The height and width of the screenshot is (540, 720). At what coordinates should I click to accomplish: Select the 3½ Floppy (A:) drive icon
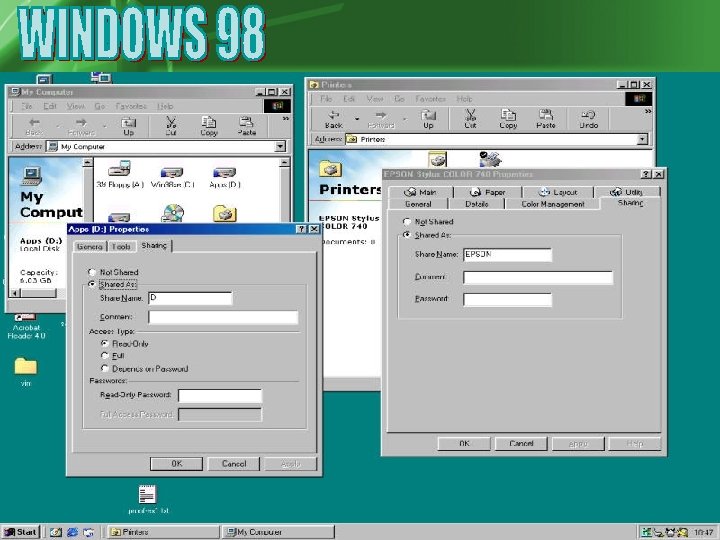[120, 169]
